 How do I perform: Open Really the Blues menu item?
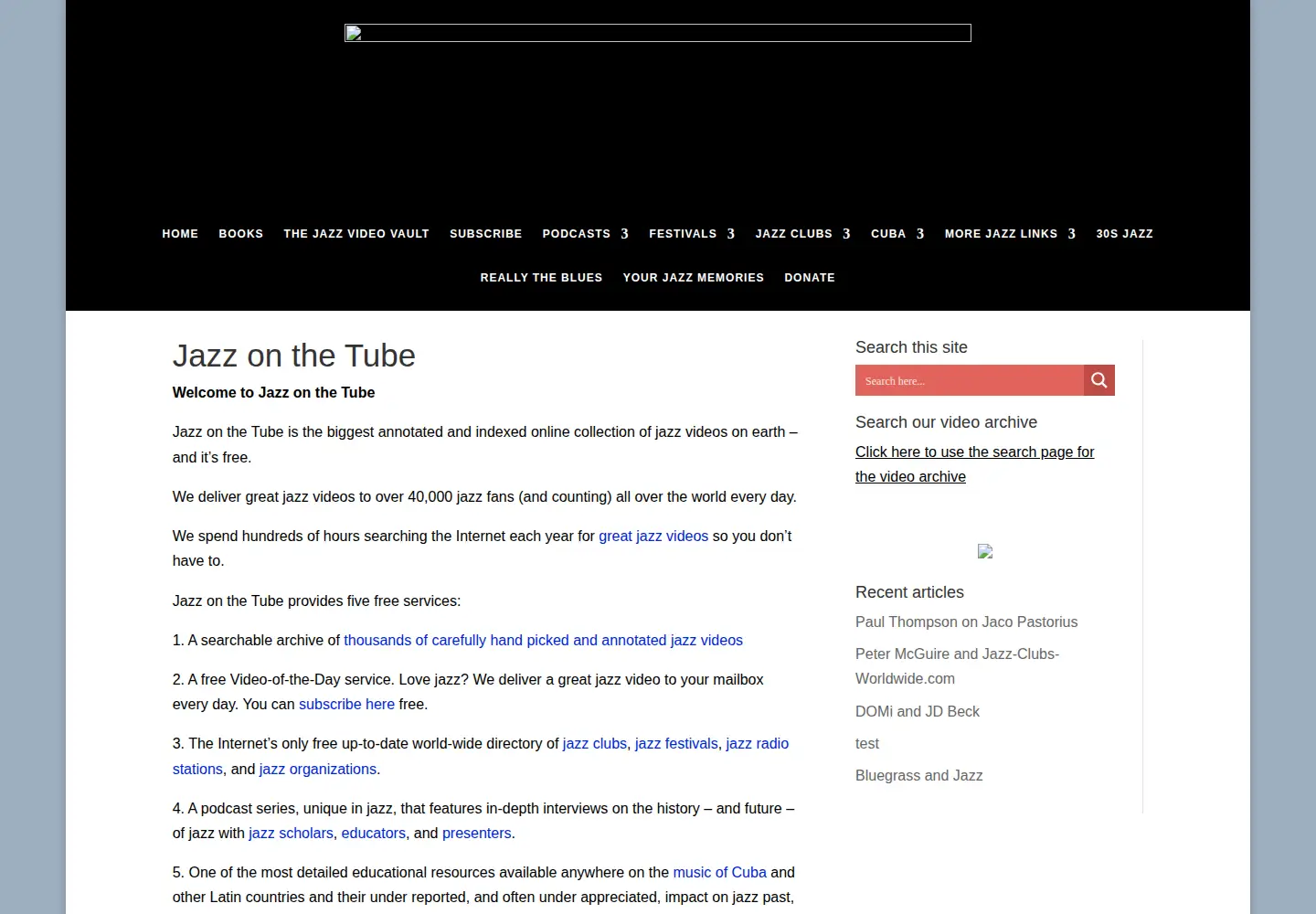[542, 278]
